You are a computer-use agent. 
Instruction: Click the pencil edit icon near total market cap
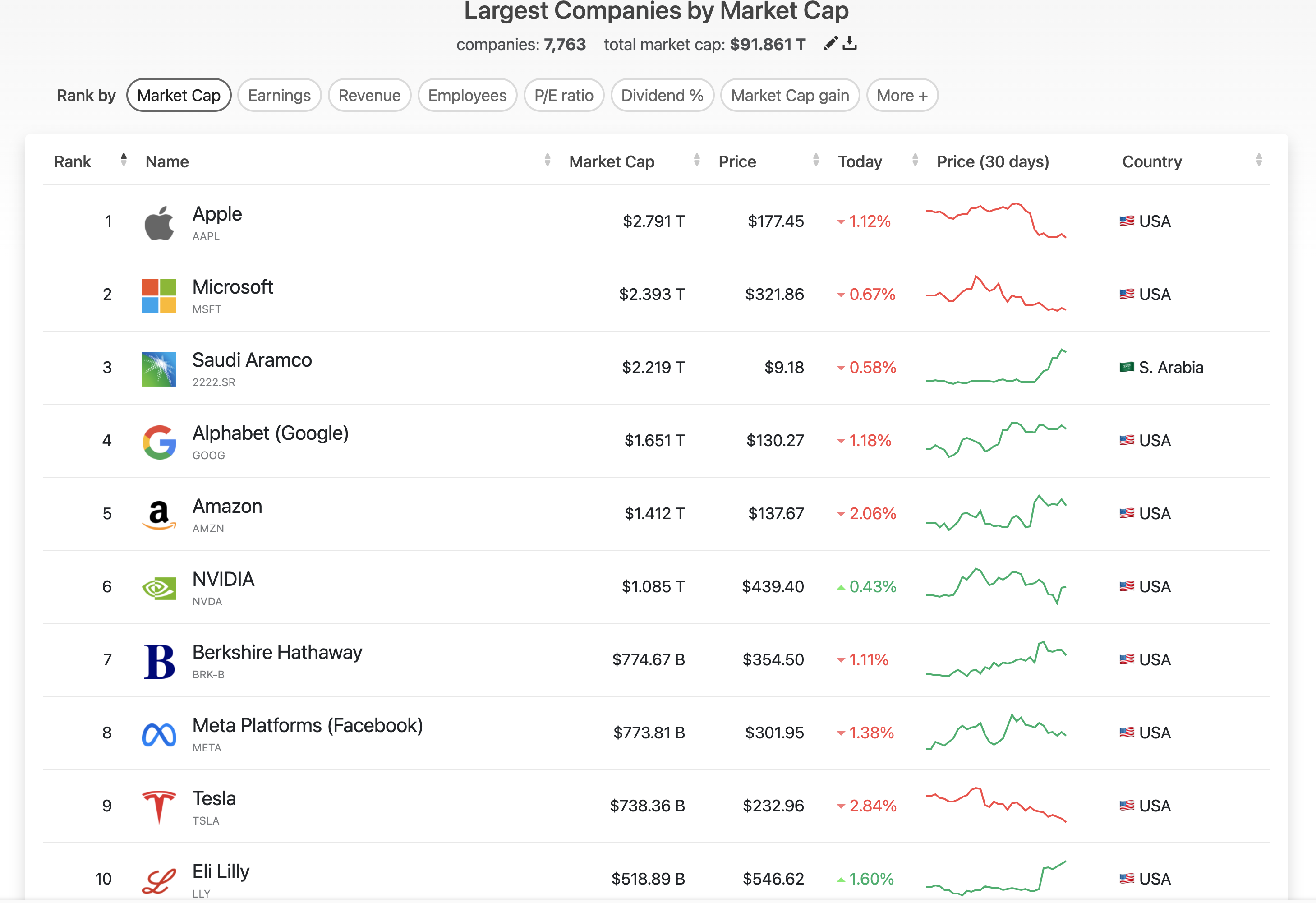pyautogui.click(x=831, y=44)
